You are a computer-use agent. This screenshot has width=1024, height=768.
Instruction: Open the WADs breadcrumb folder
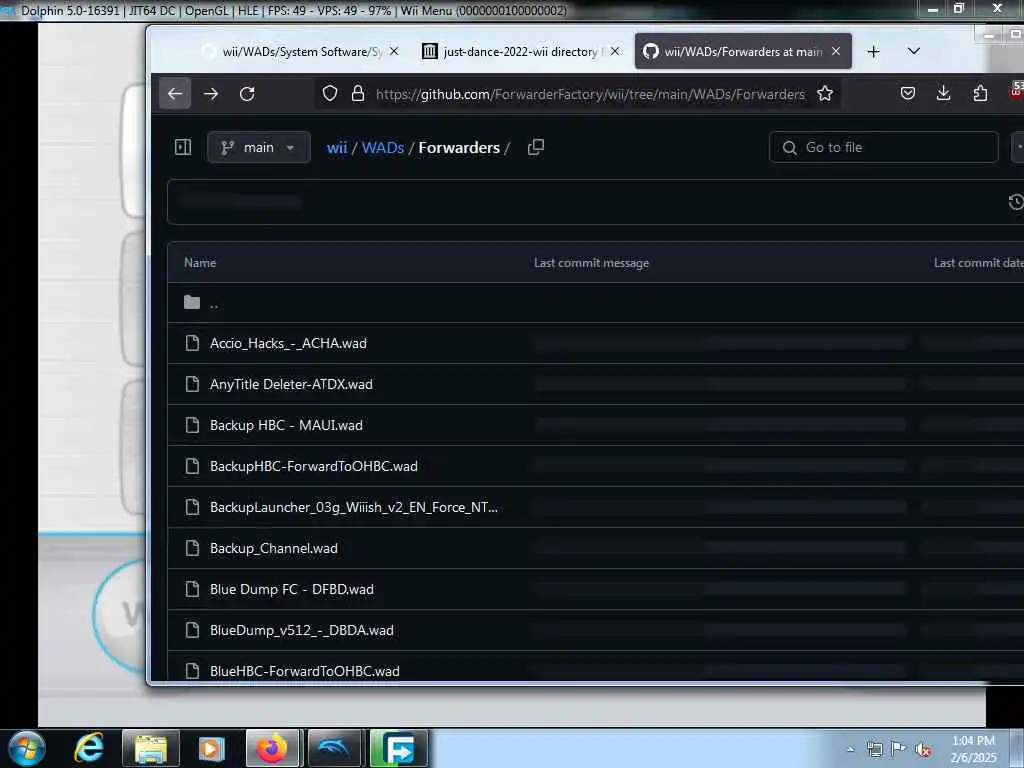(x=383, y=148)
